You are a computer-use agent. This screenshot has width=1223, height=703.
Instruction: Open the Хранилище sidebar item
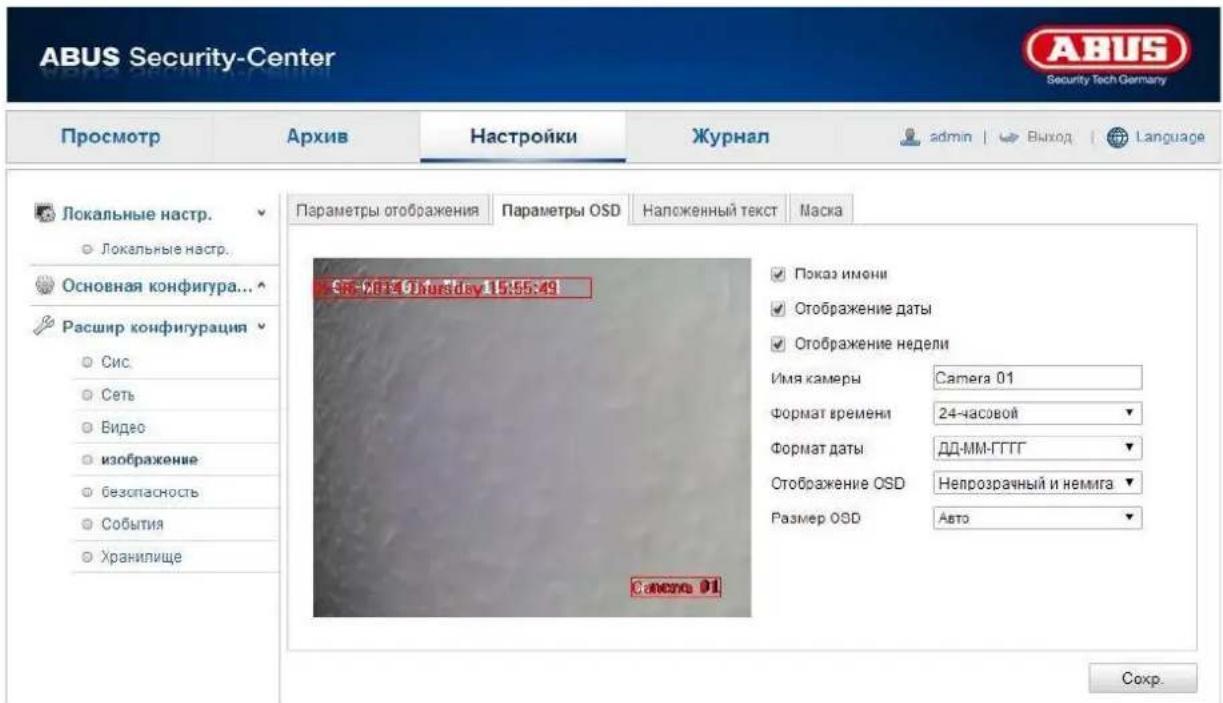pos(140,556)
